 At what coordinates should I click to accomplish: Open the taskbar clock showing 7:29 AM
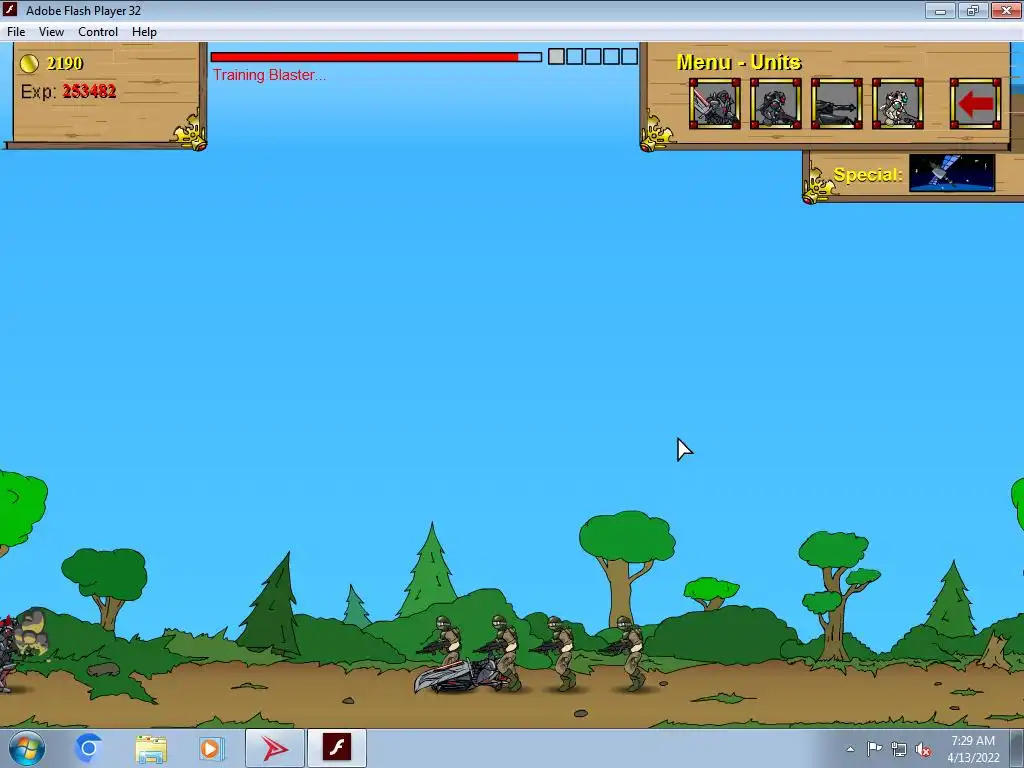click(973, 749)
